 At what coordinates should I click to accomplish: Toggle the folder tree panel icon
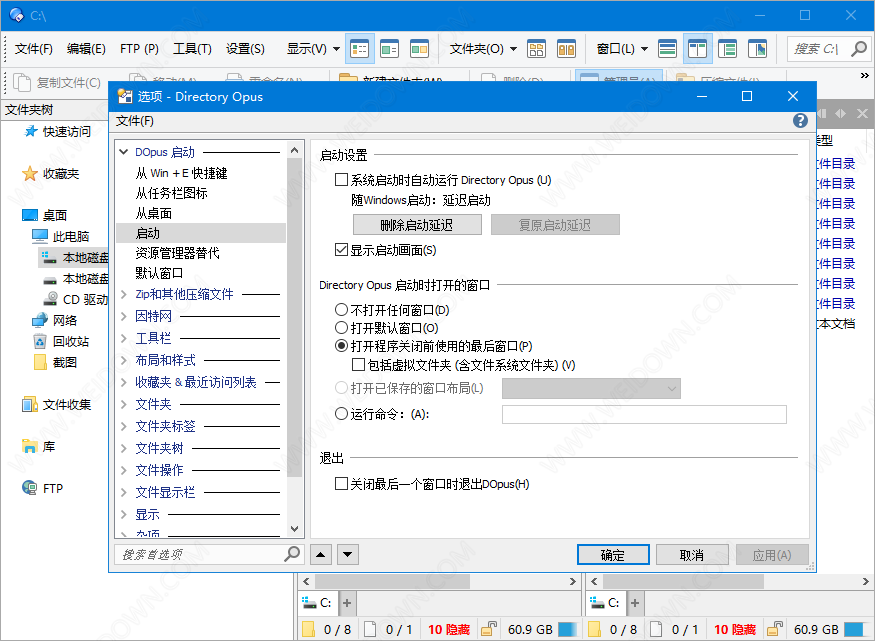[x=727, y=49]
